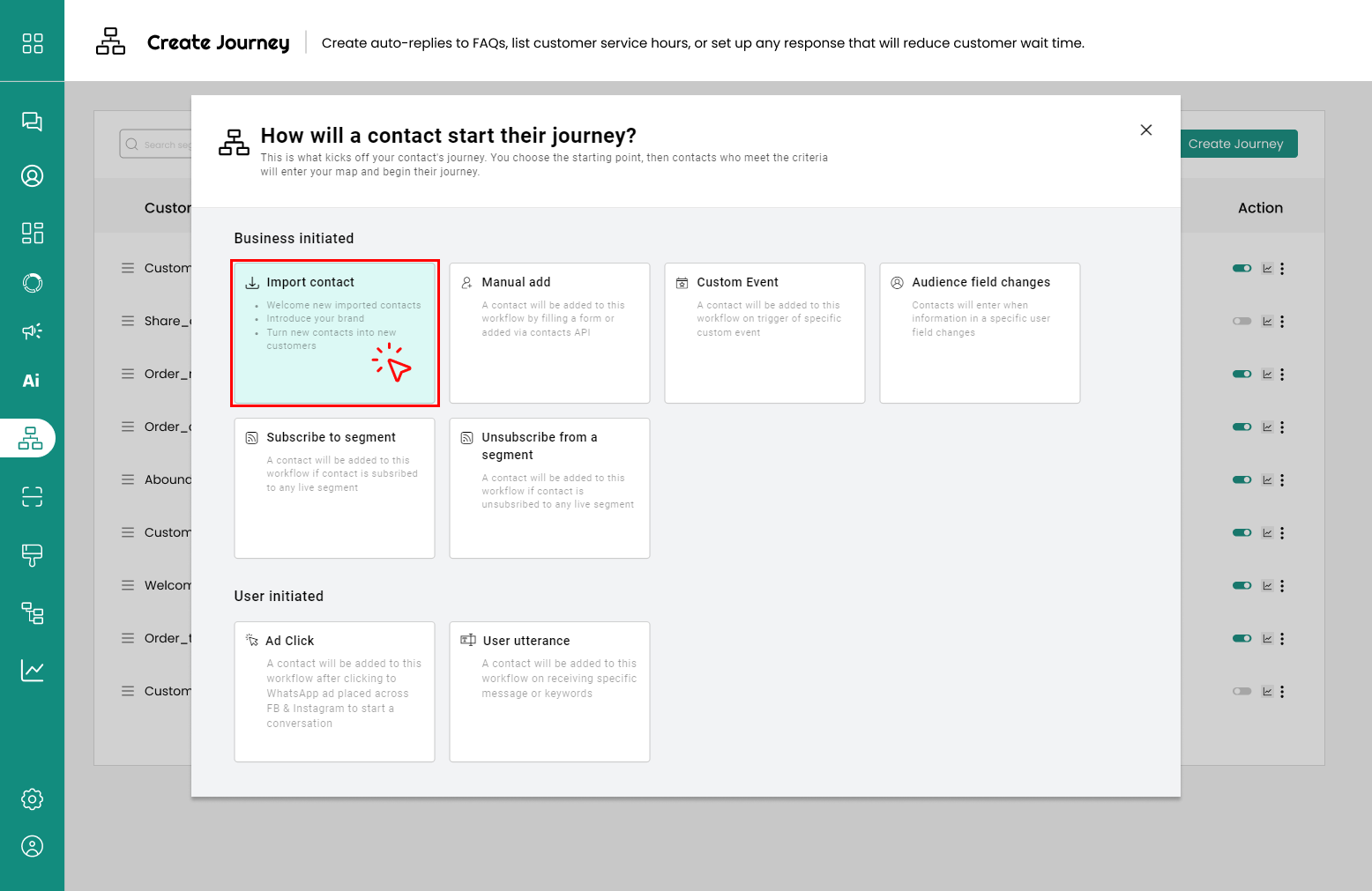Viewport: 1372px width, 891px height.
Task: Expand the last row's three-dot options menu
Action: [1282, 692]
